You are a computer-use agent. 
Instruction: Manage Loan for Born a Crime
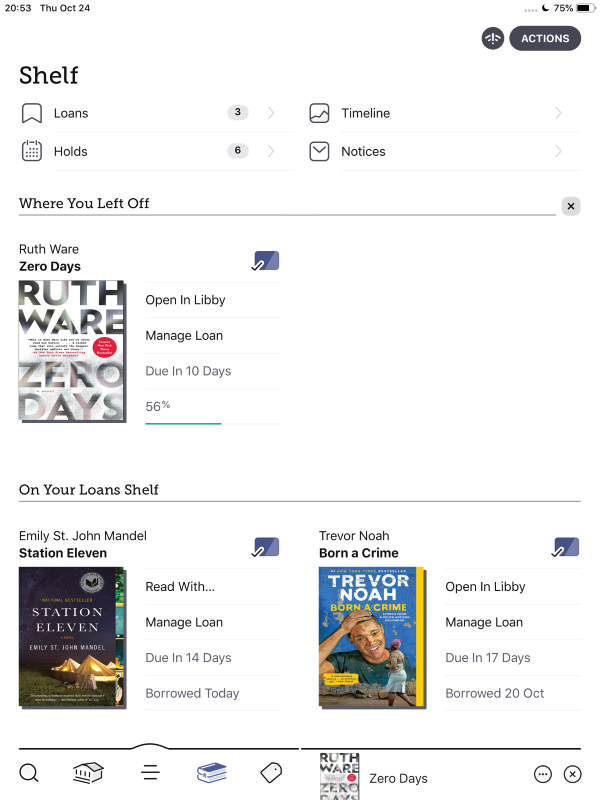click(x=484, y=622)
